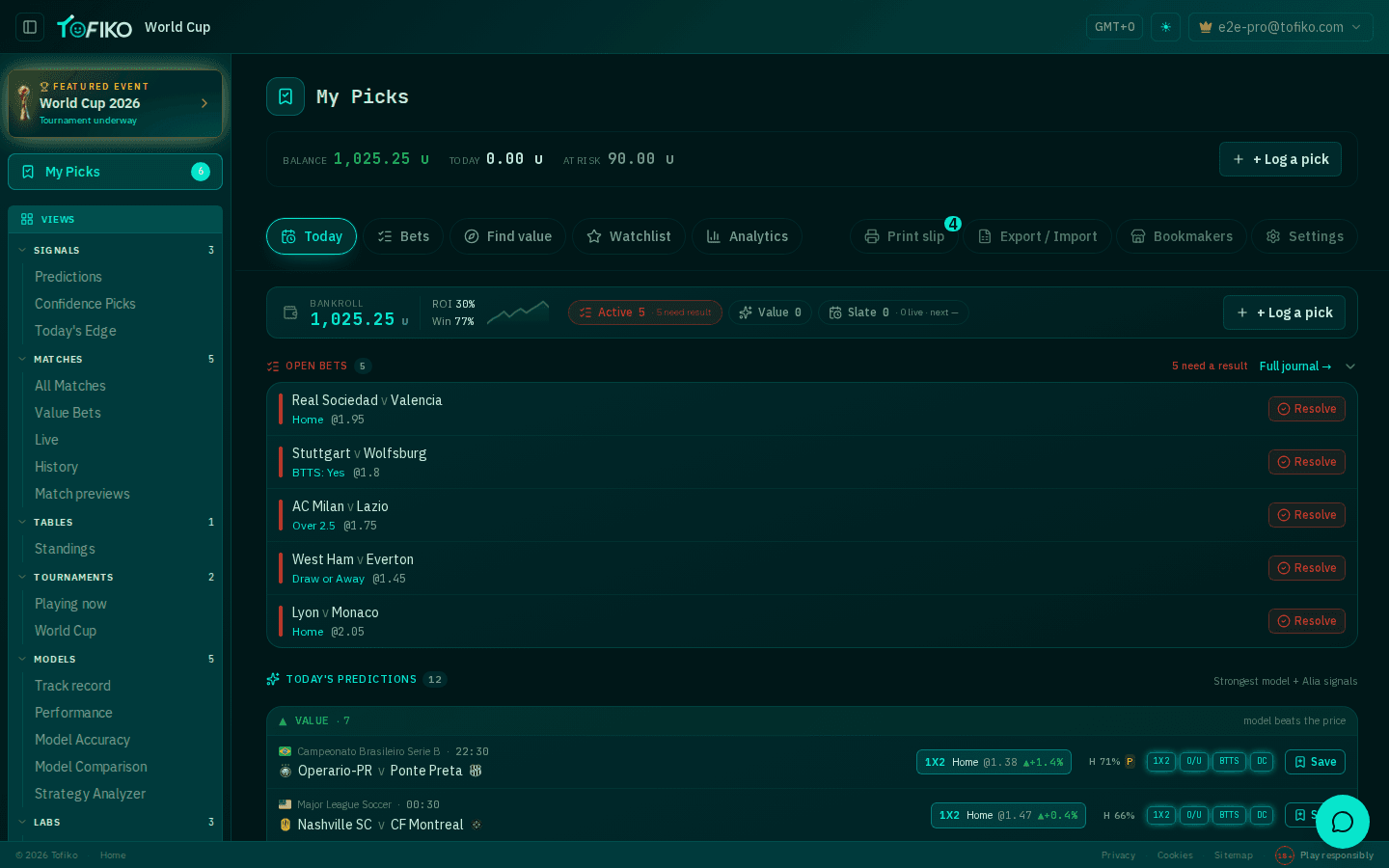Open Predictions in sidebar
1389x868 pixels.
point(68,277)
